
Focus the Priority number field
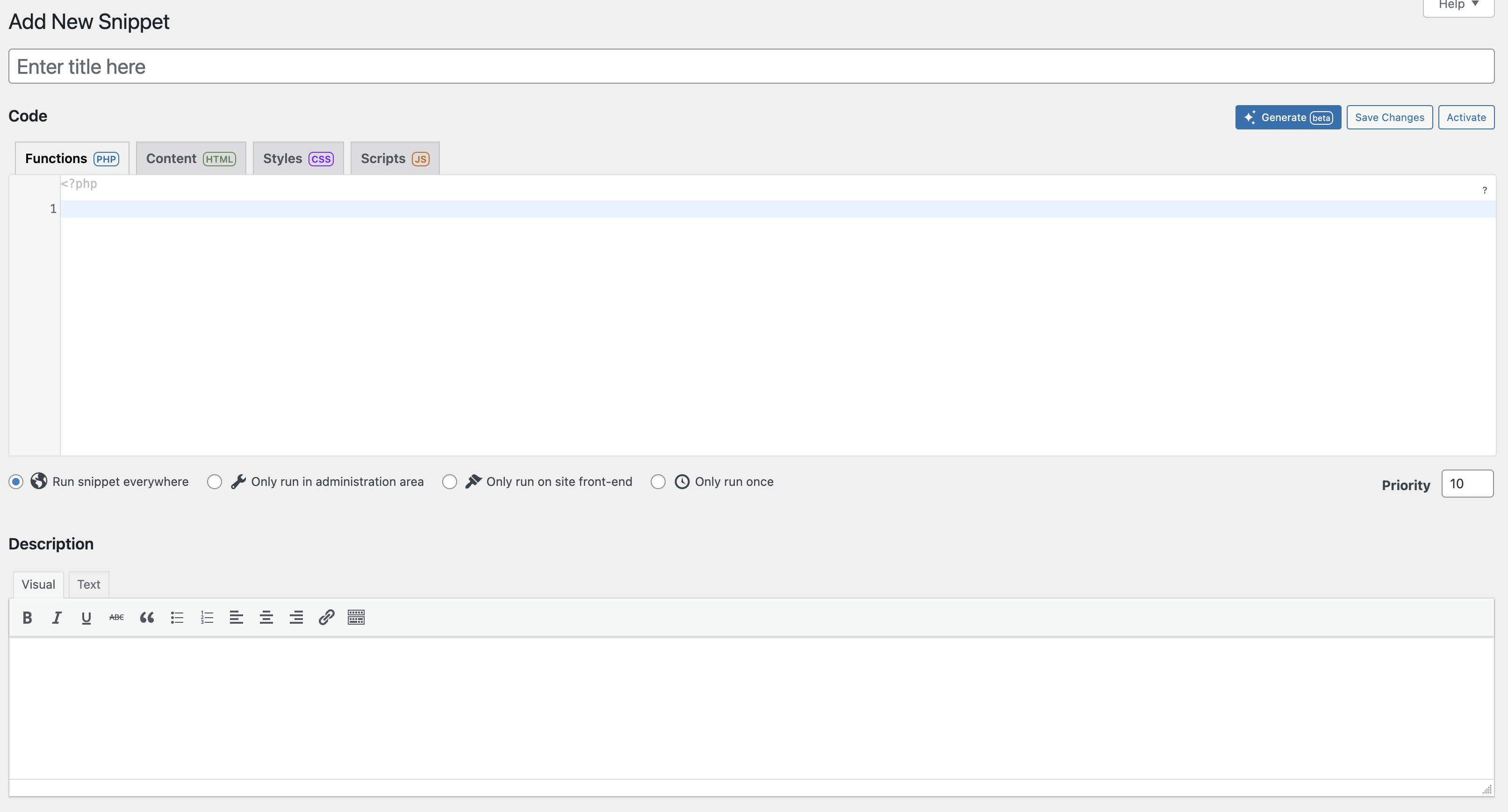coord(1467,484)
